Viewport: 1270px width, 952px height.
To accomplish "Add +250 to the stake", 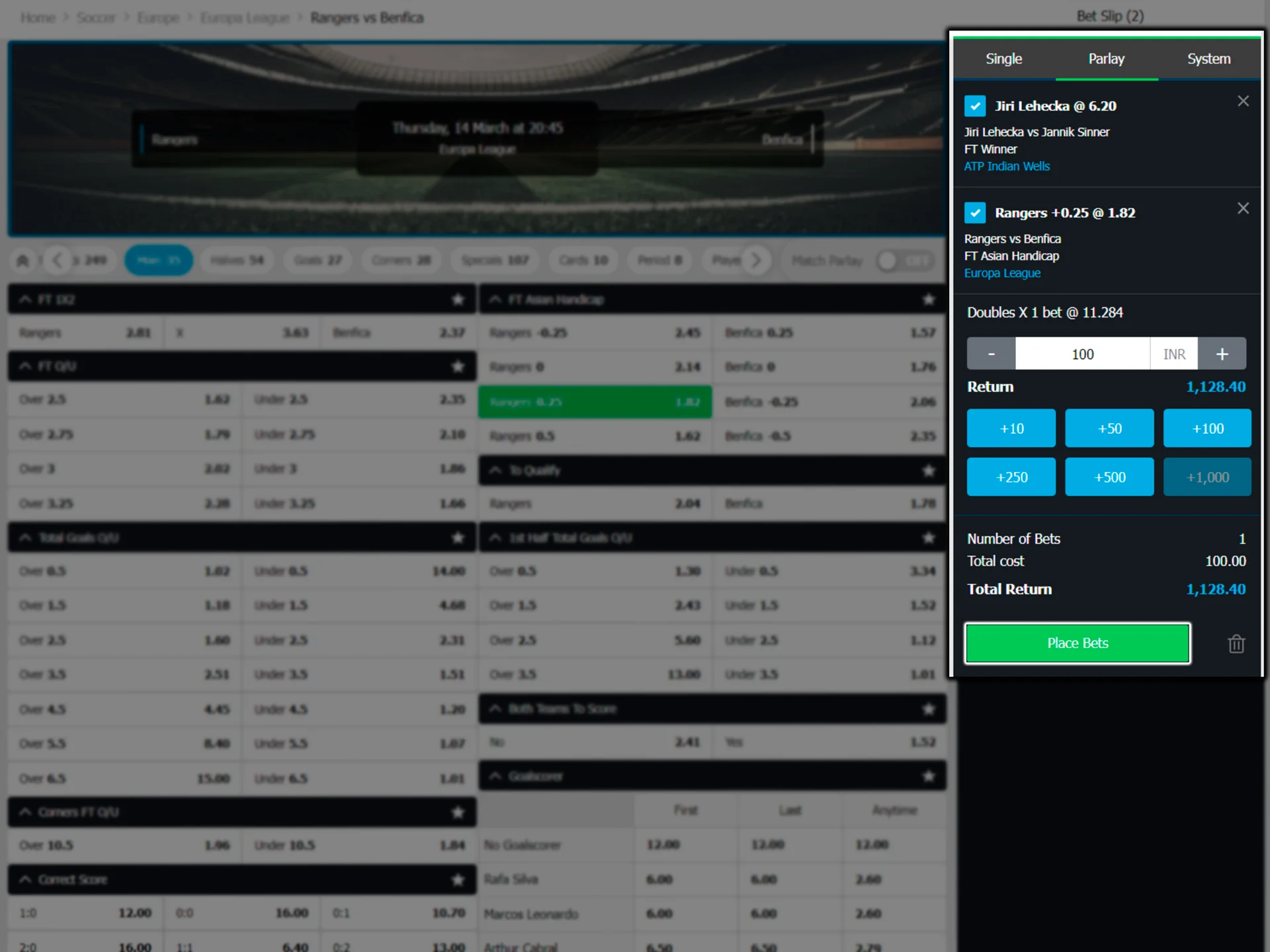I will pos(1011,477).
